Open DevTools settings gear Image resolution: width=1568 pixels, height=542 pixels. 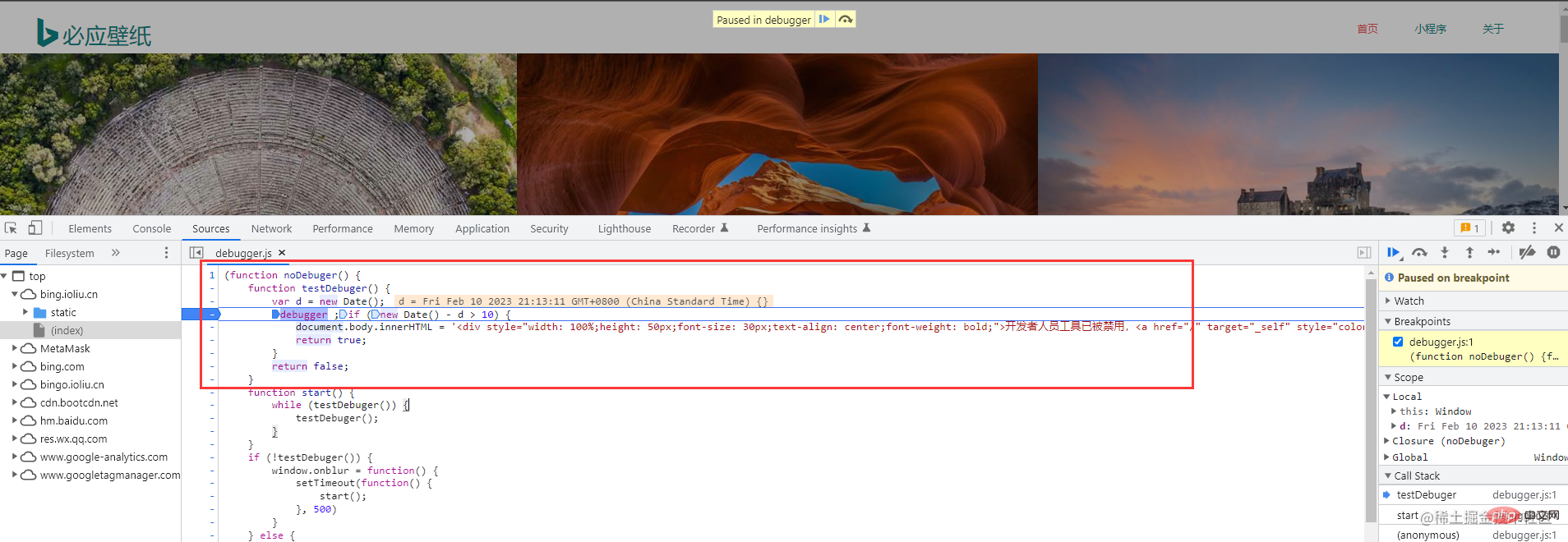tap(1508, 228)
